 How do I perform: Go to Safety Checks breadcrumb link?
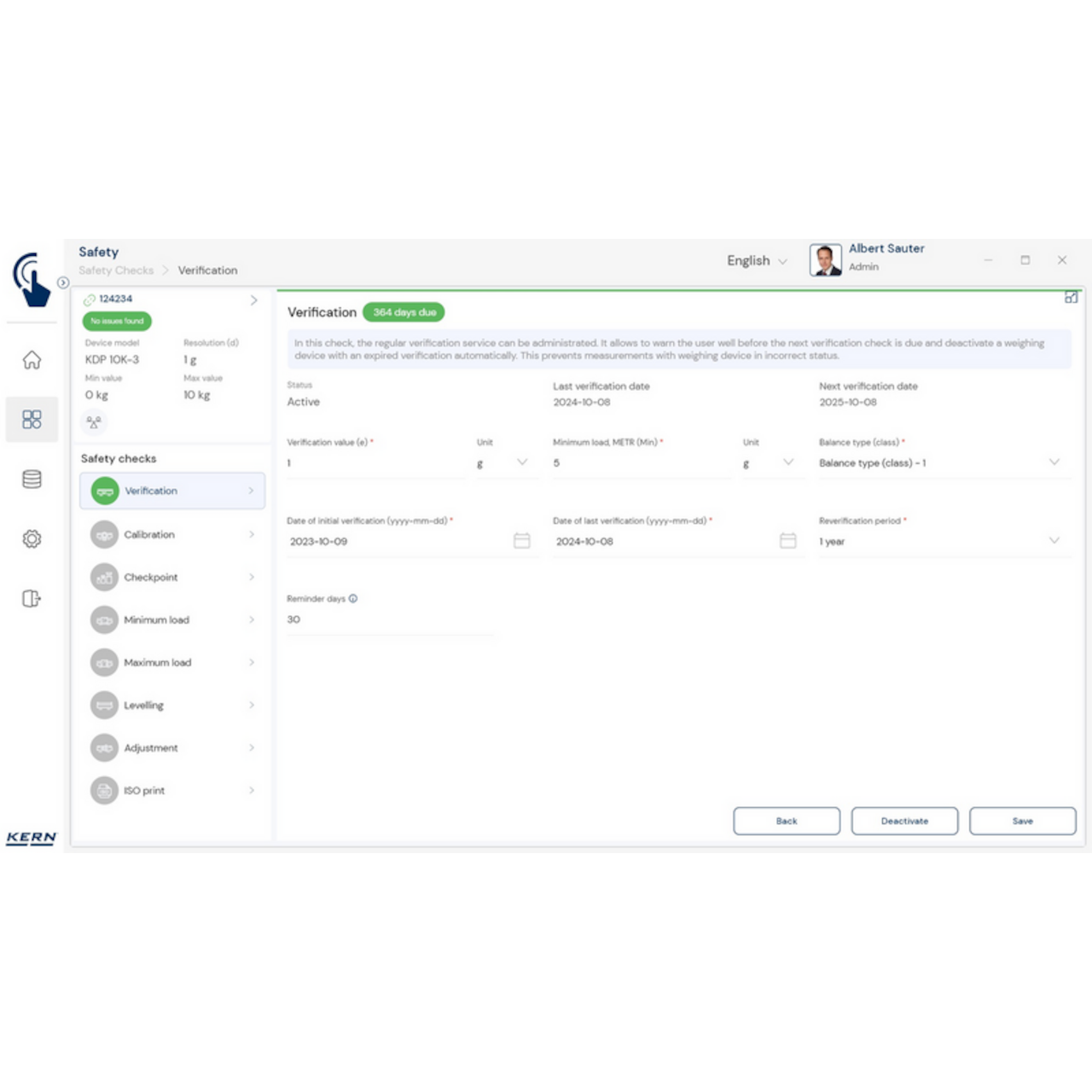click(x=115, y=270)
